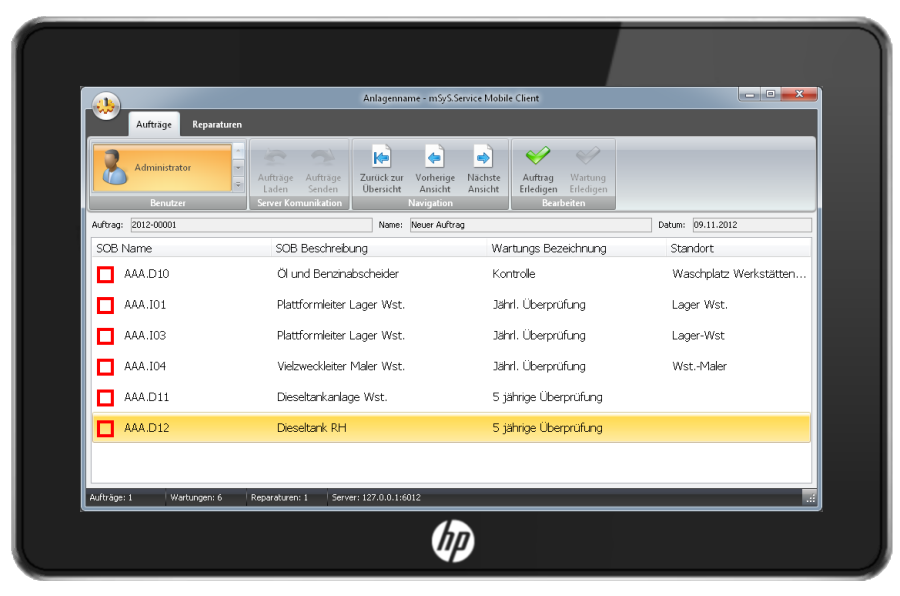The height and width of the screenshot is (596, 900).
Task: Click the round application menu orb
Action: pyautogui.click(x=105, y=105)
